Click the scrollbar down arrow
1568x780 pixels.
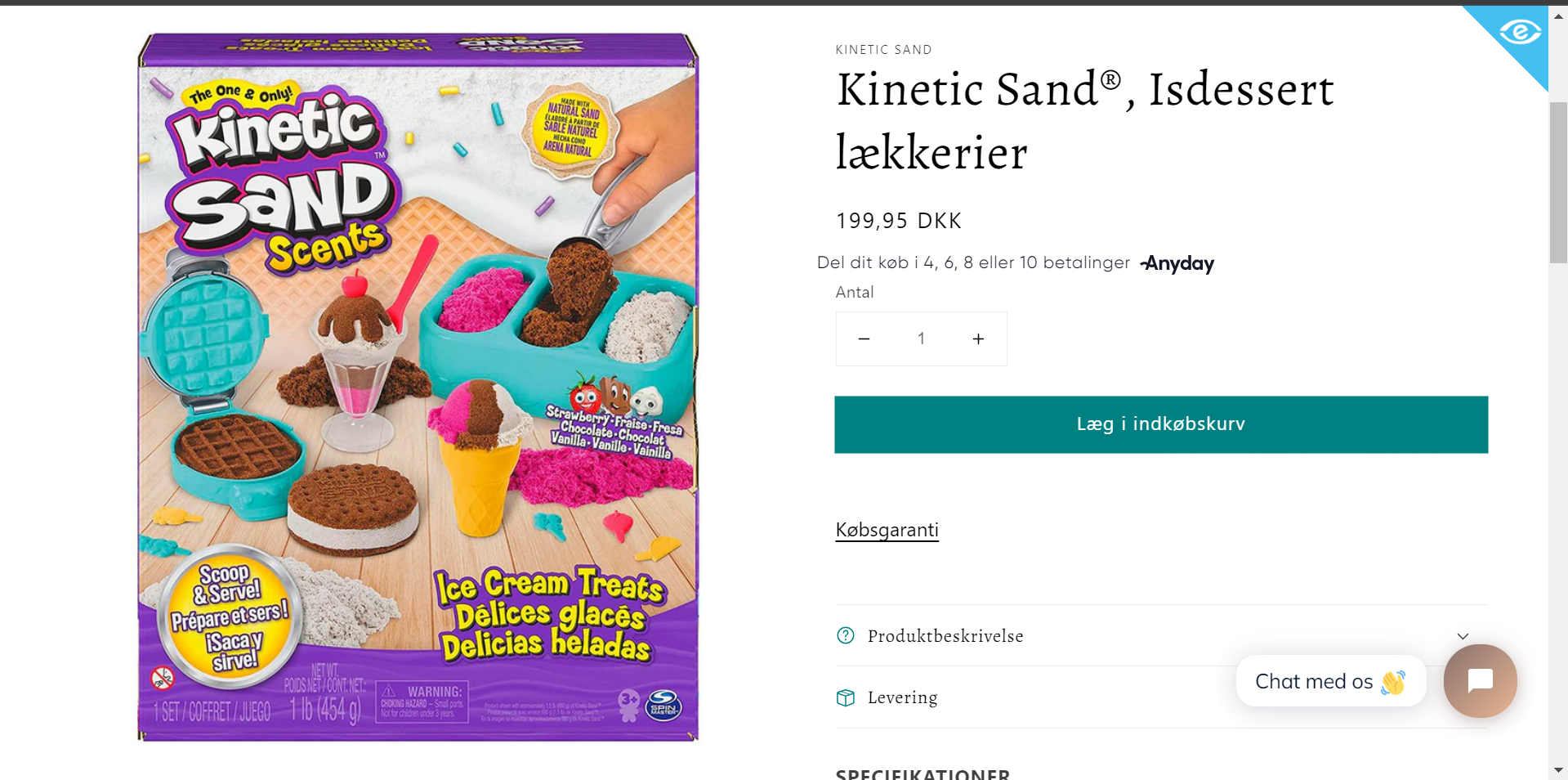[x=1558, y=770]
